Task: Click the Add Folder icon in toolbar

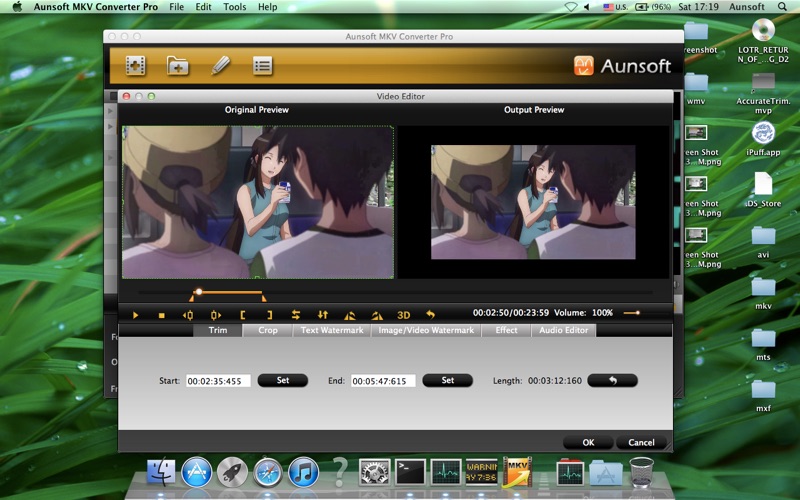Action: (177, 66)
